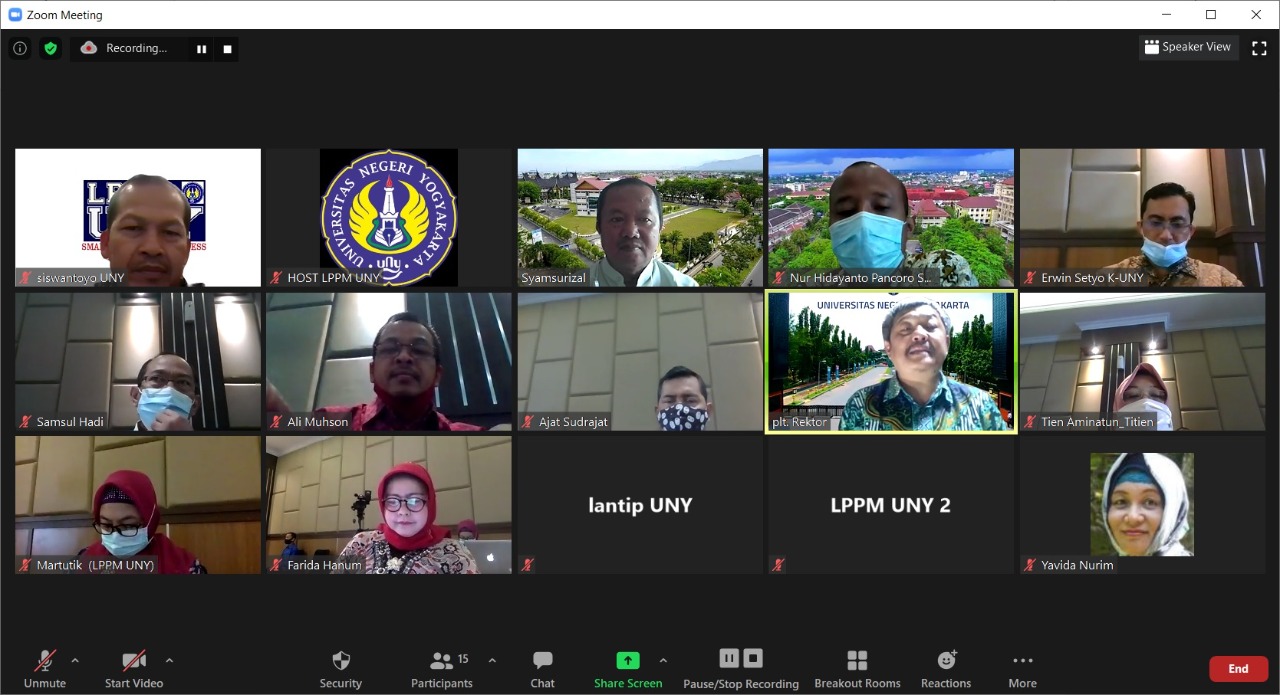
Task: Open the Chat panel
Action: (x=543, y=668)
